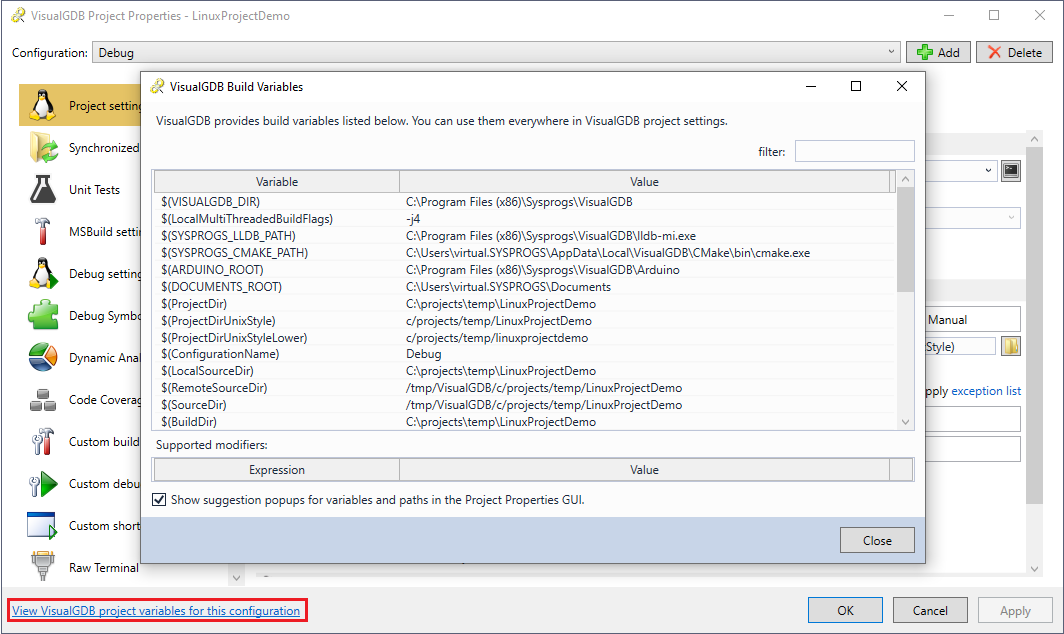
Task: Select the $(LocalMultiThreadedBuildFlags) row
Action: 525,219
